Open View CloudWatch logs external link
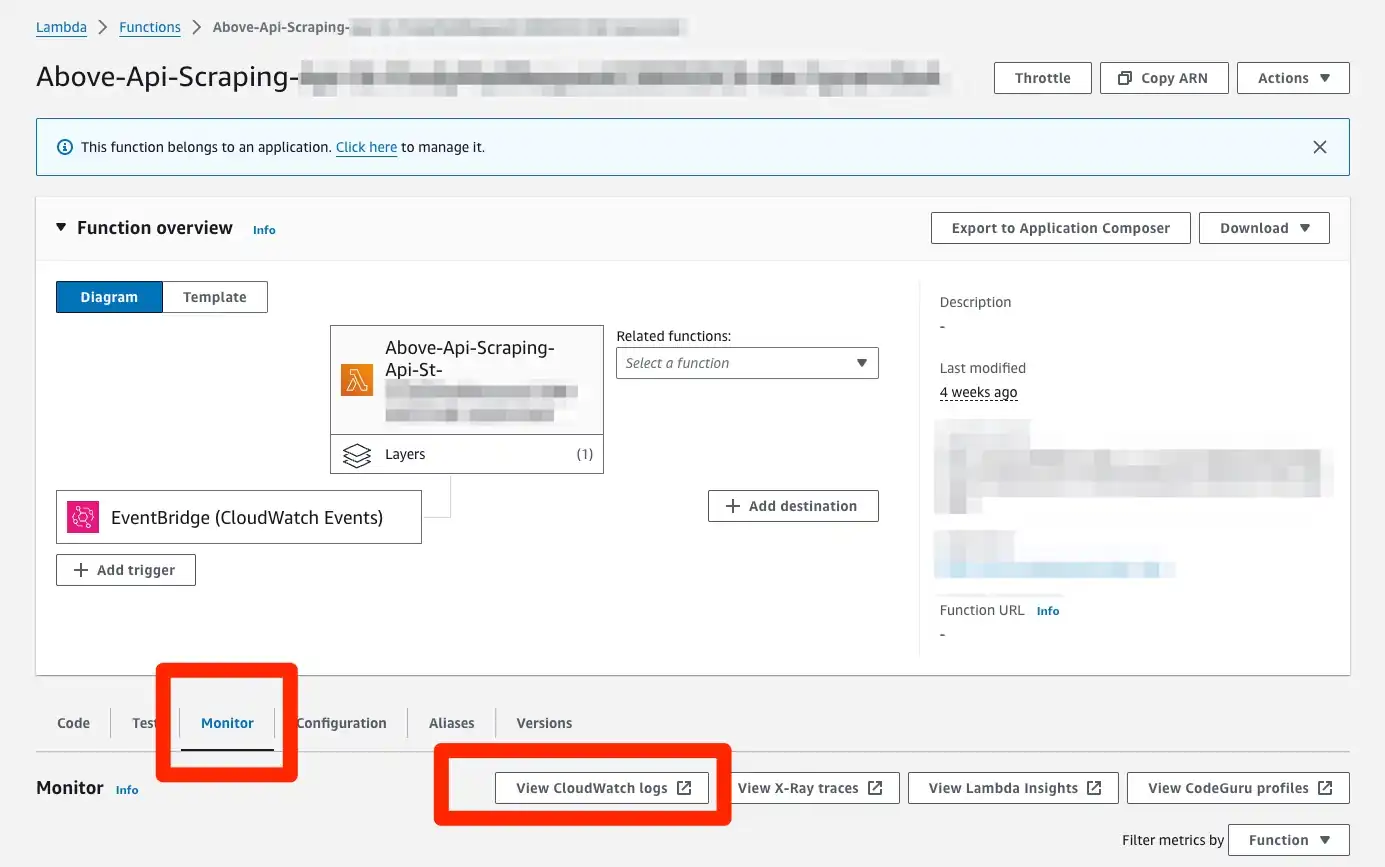The height and width of the screenshot is (867, 1385). (602, 788)
